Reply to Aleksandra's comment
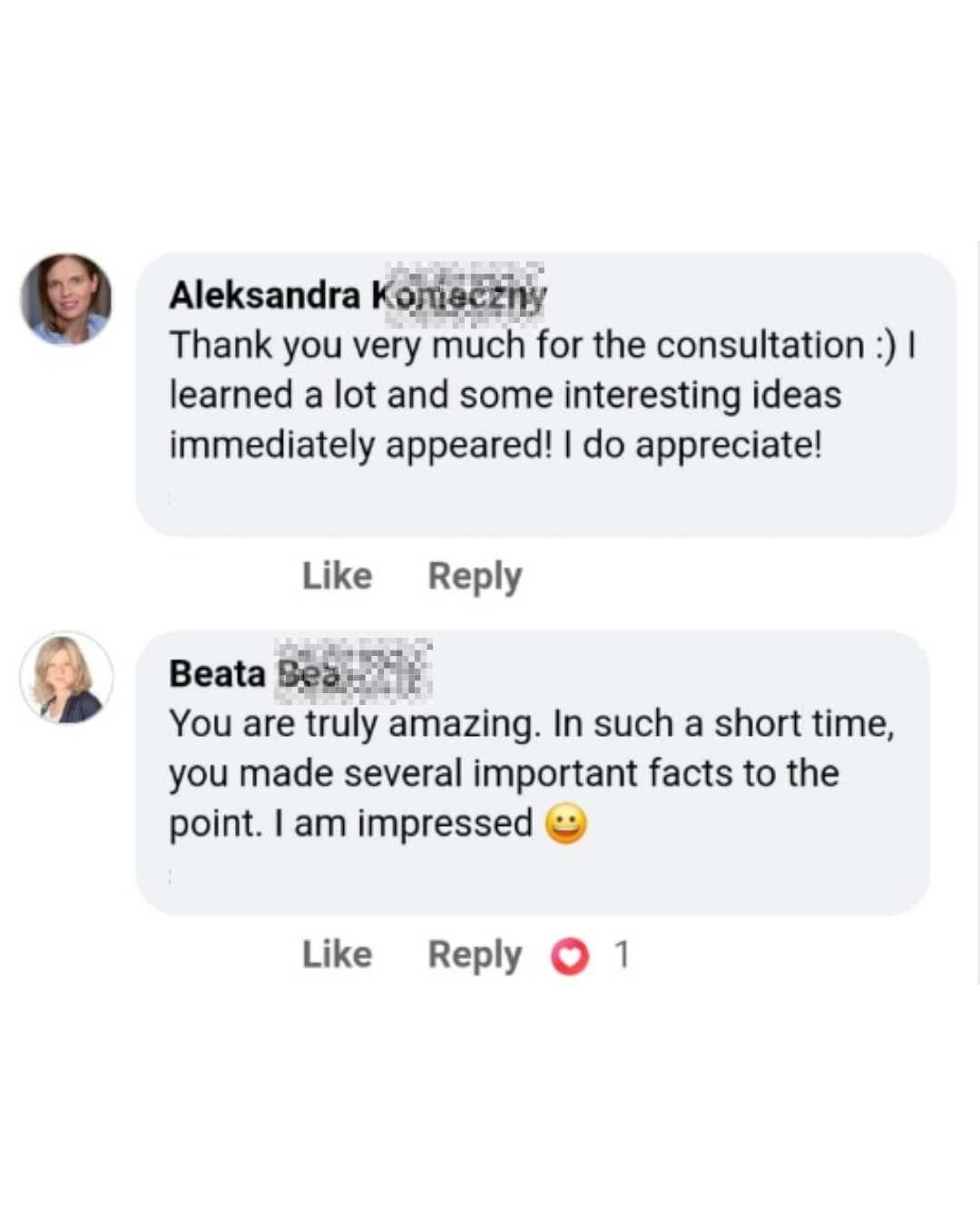The image size is (980, 1225). [x=475, y=576]
